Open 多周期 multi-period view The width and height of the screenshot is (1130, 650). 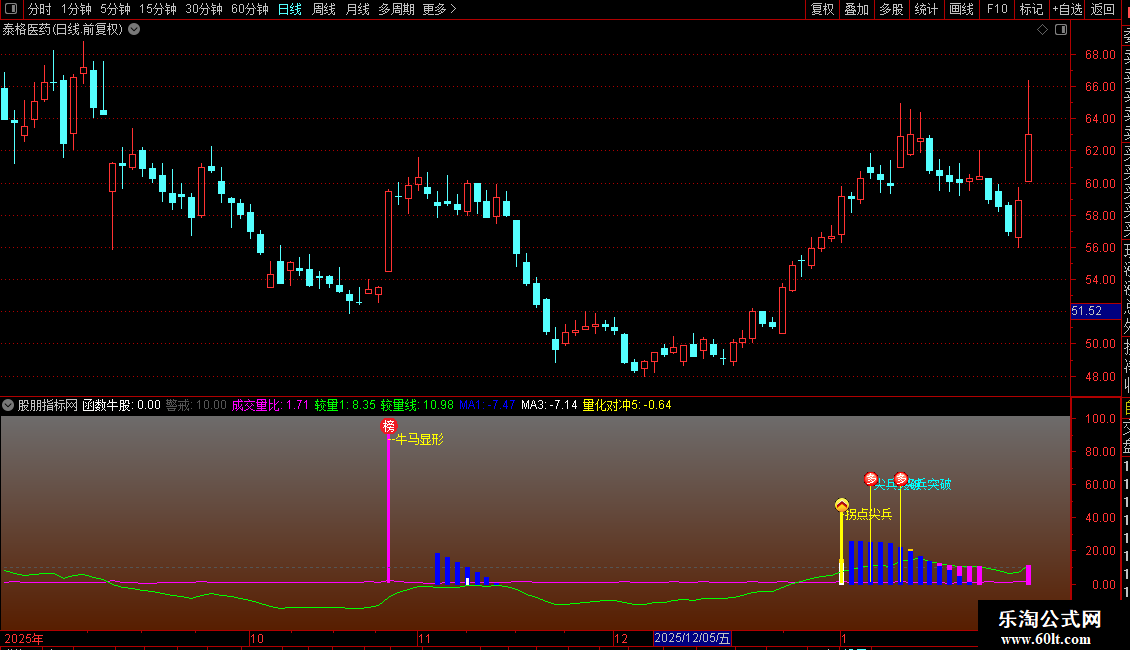396,9
